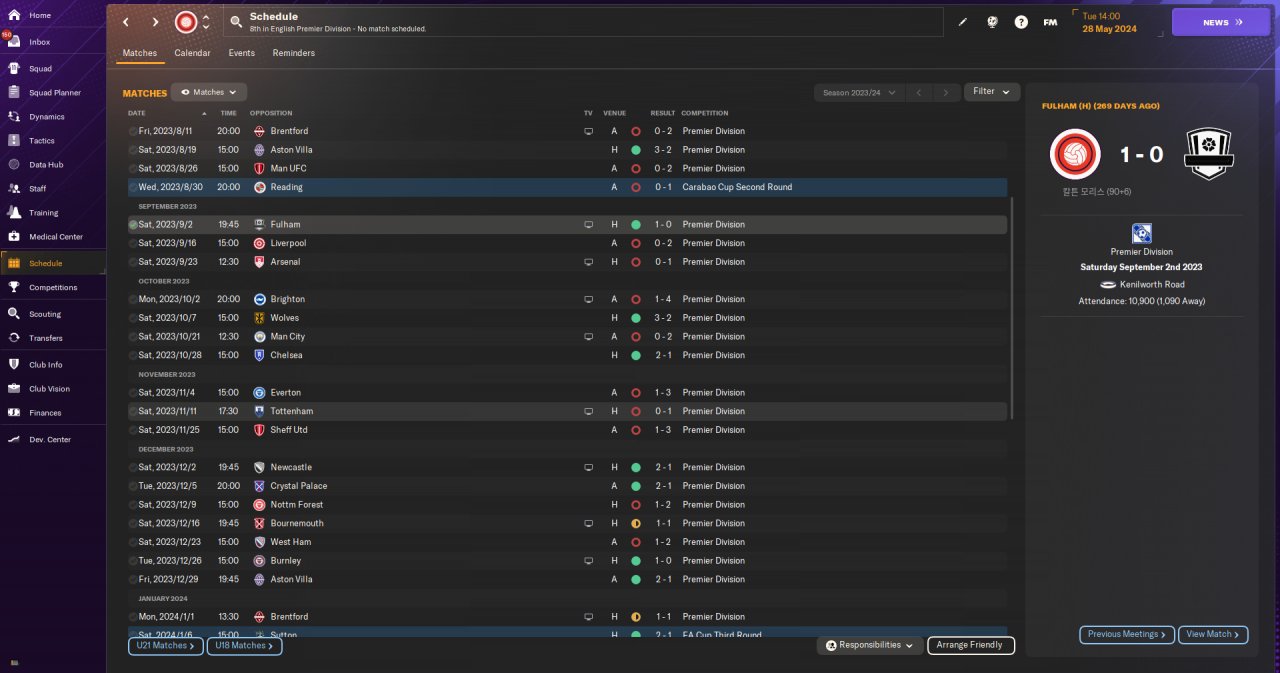Toggle the circle marker for Arsenal row
The width and height of the screenshot is (1280, 673).
point(133,262)
